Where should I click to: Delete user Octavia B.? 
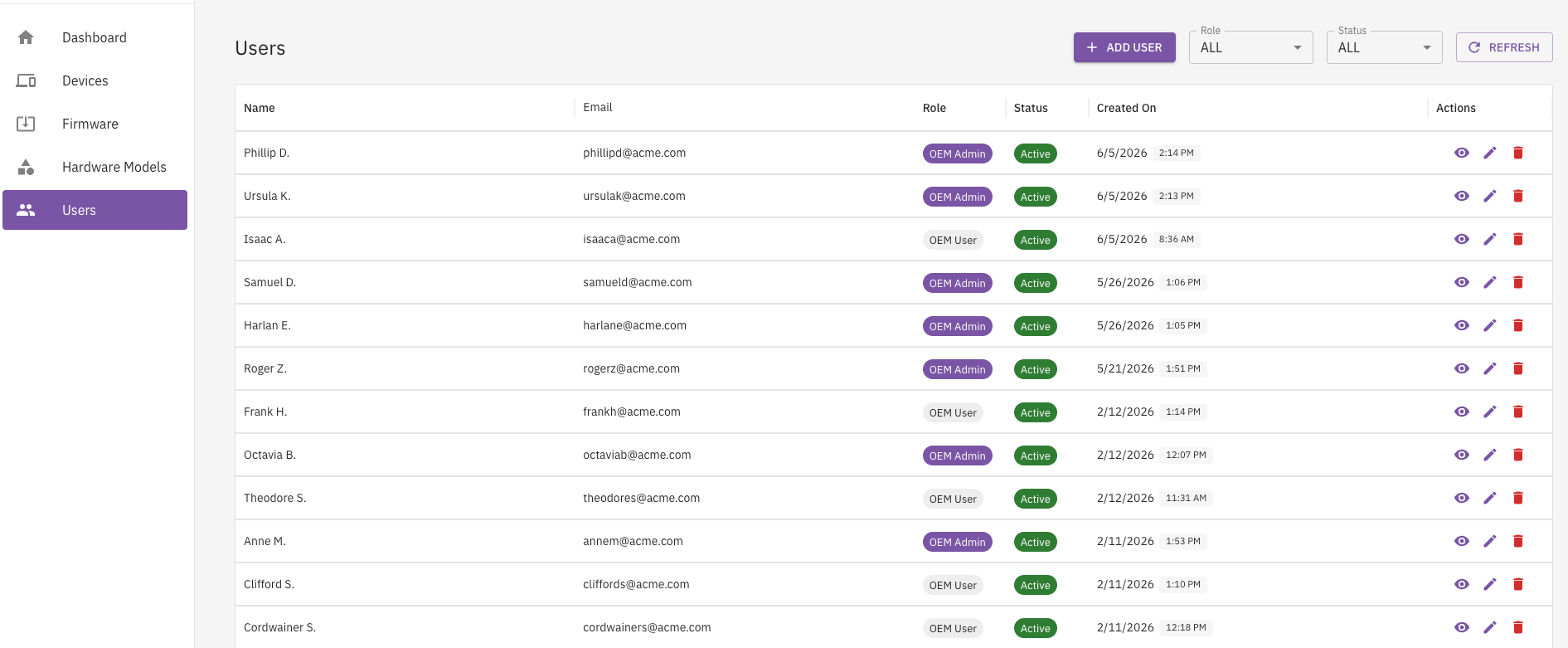[1518, 455]
